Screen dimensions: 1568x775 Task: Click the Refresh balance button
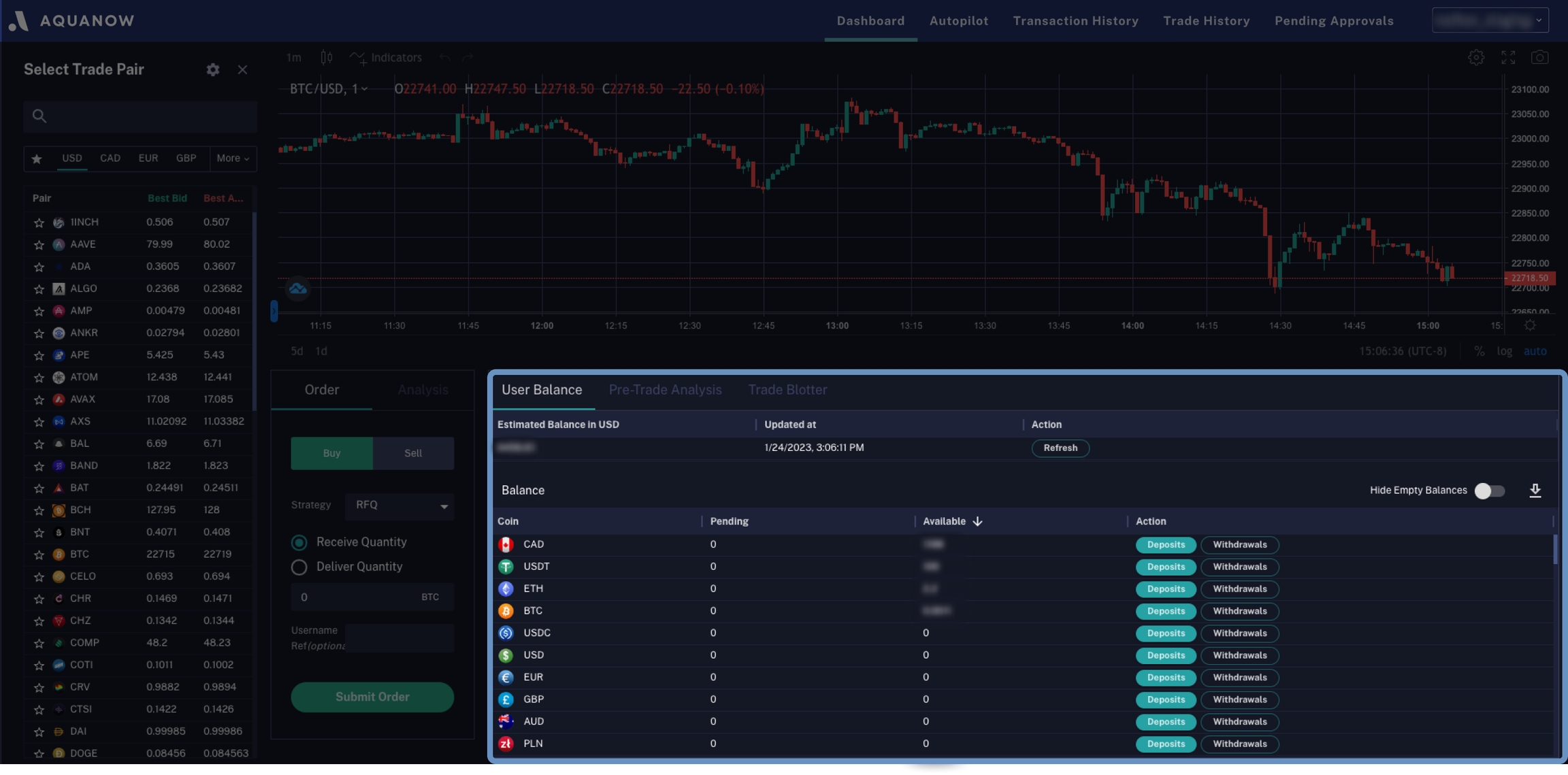1060,448
